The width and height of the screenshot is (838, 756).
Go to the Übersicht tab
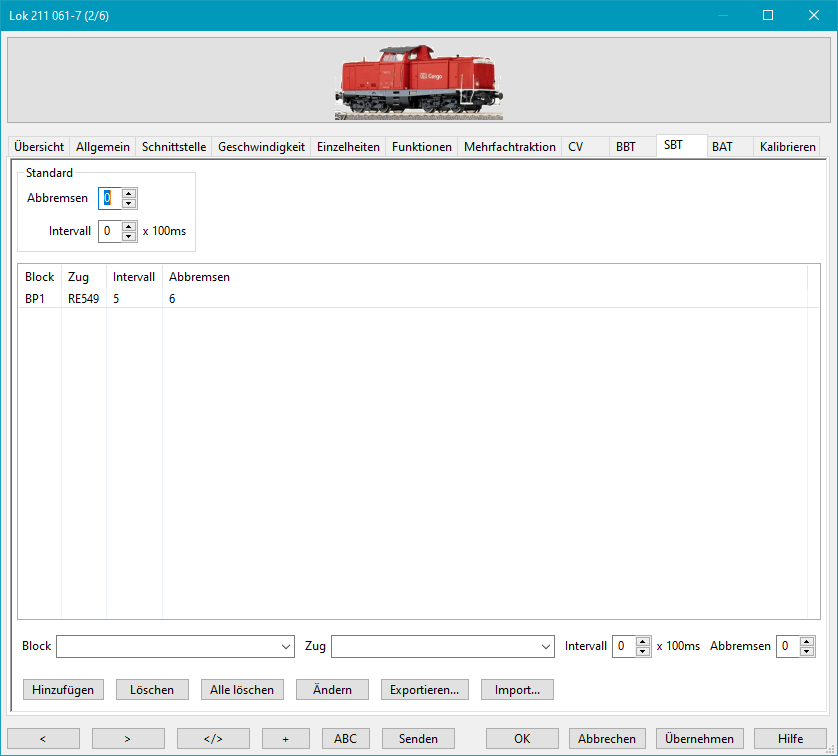[40, 147]
